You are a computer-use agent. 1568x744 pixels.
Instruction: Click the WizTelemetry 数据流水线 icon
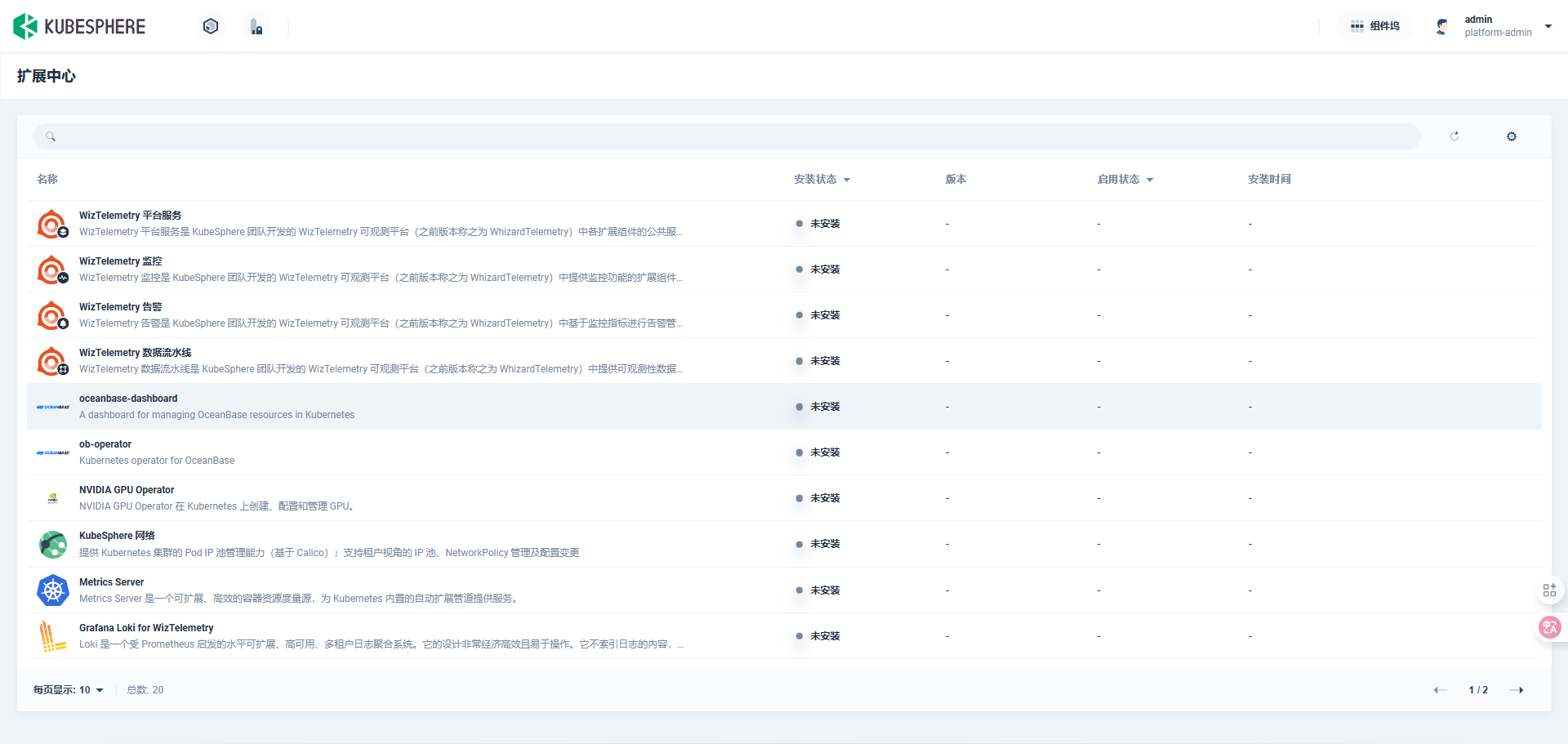(53, 361)
